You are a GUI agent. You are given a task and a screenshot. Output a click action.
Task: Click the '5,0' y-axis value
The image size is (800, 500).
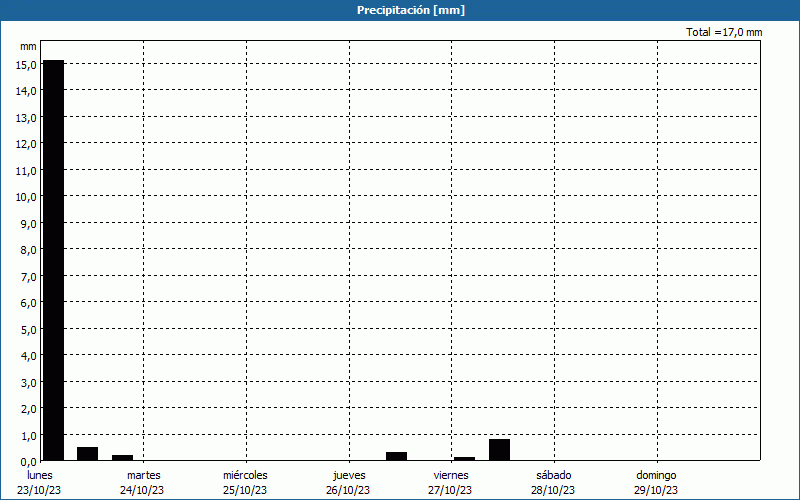click(28, 330)
